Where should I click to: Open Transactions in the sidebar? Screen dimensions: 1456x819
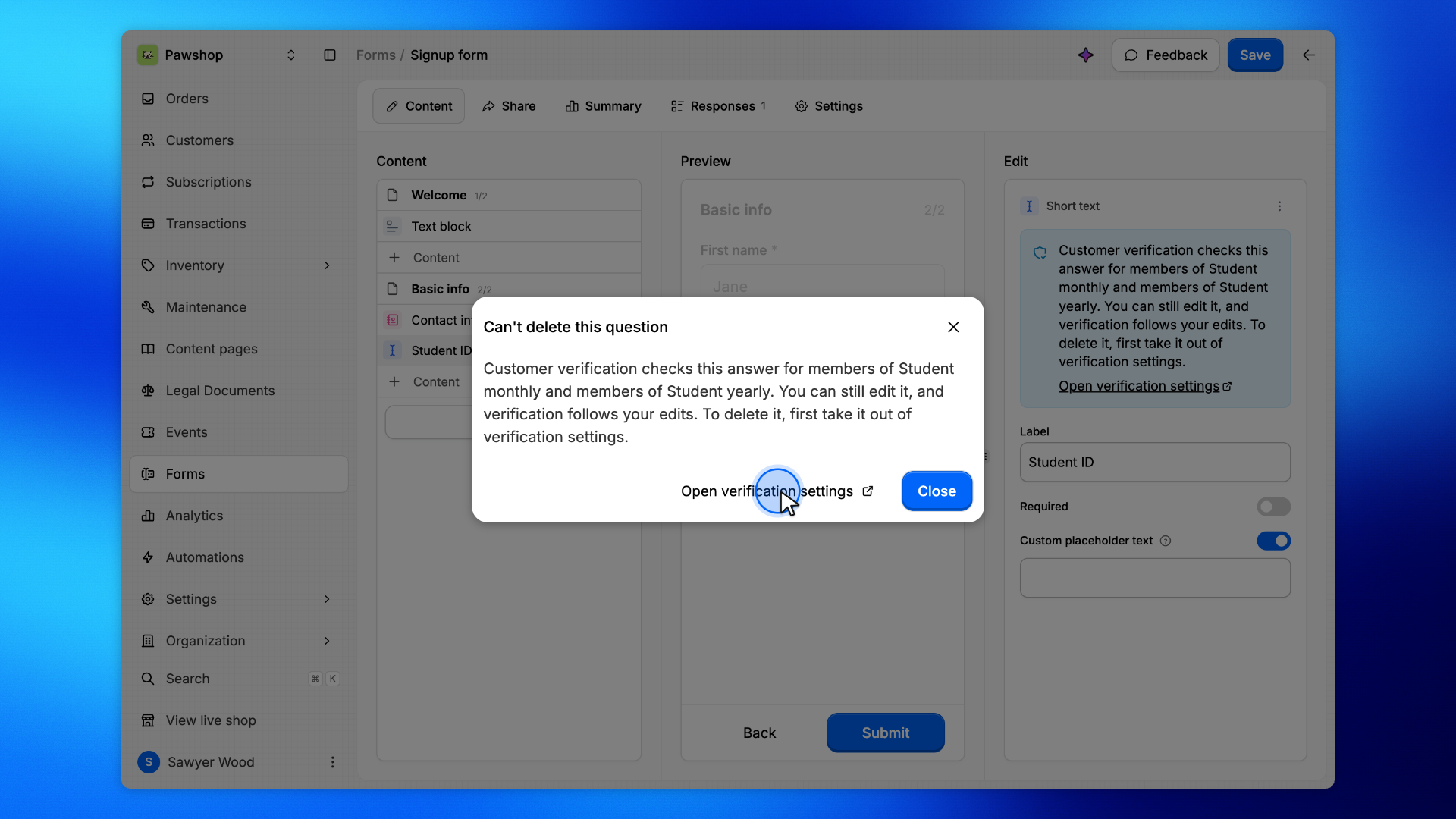[x=239, y=224]
